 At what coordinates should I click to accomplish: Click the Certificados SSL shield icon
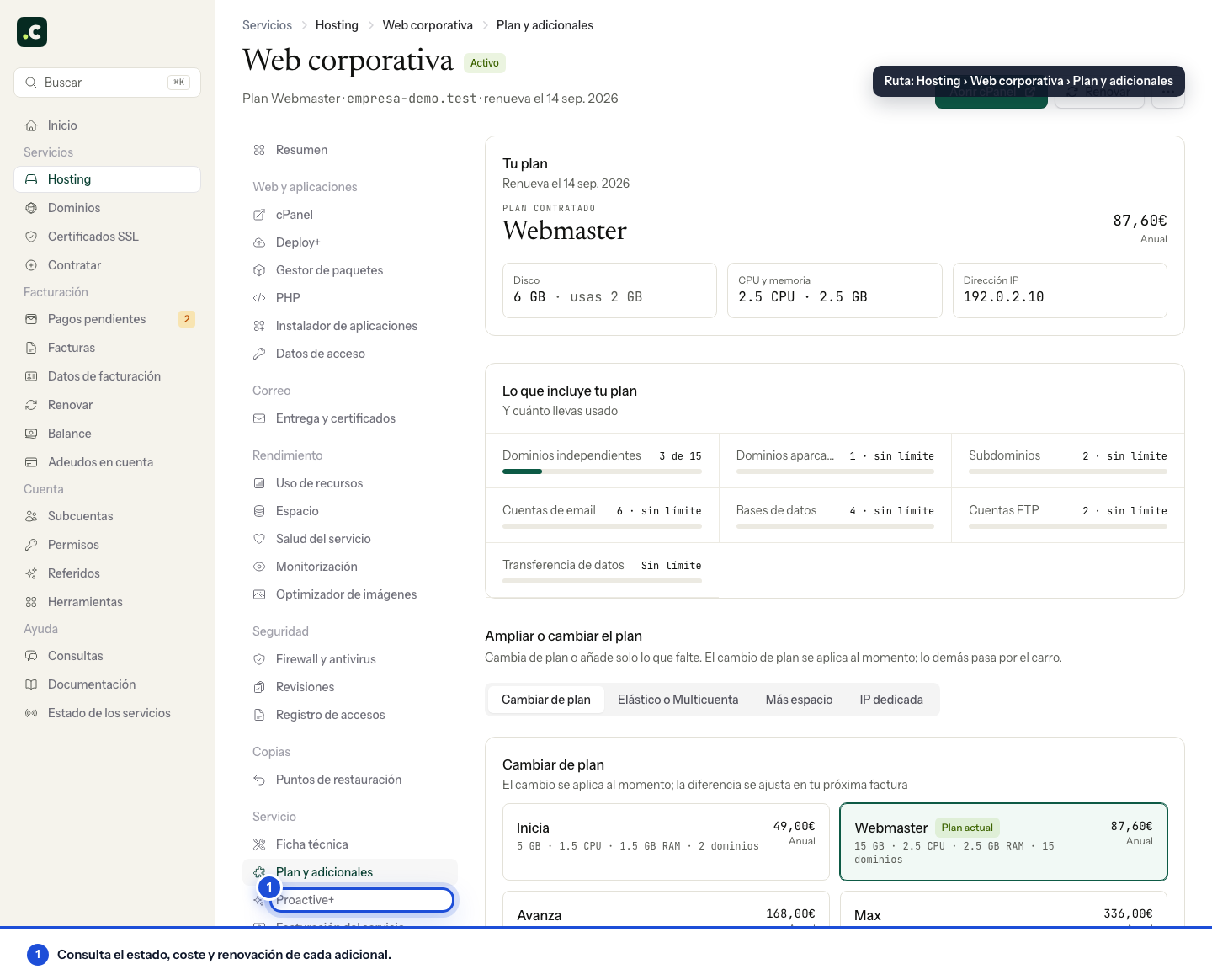click(31, 237)
